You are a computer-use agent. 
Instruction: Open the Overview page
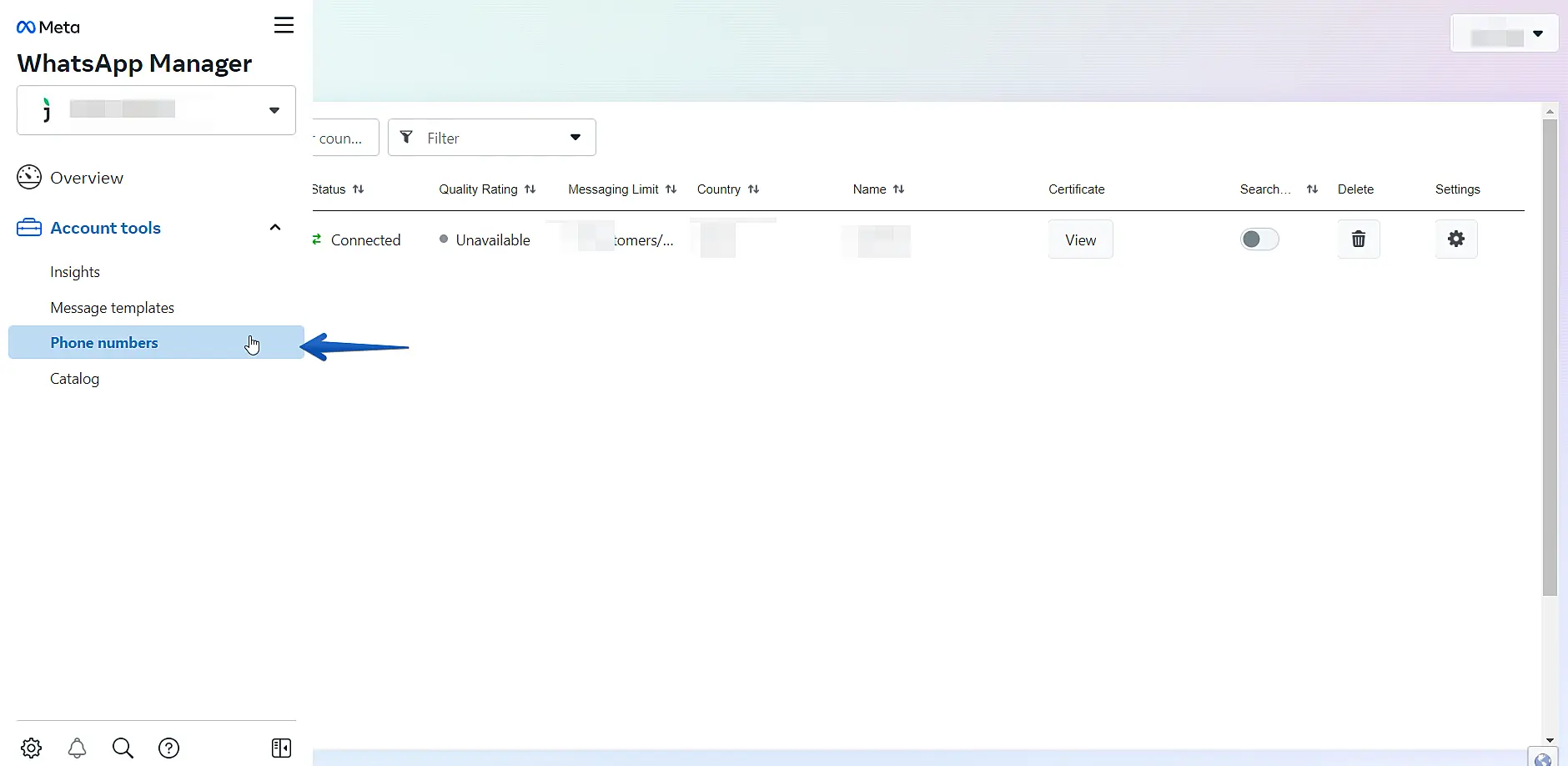click(x=86, y=178)
